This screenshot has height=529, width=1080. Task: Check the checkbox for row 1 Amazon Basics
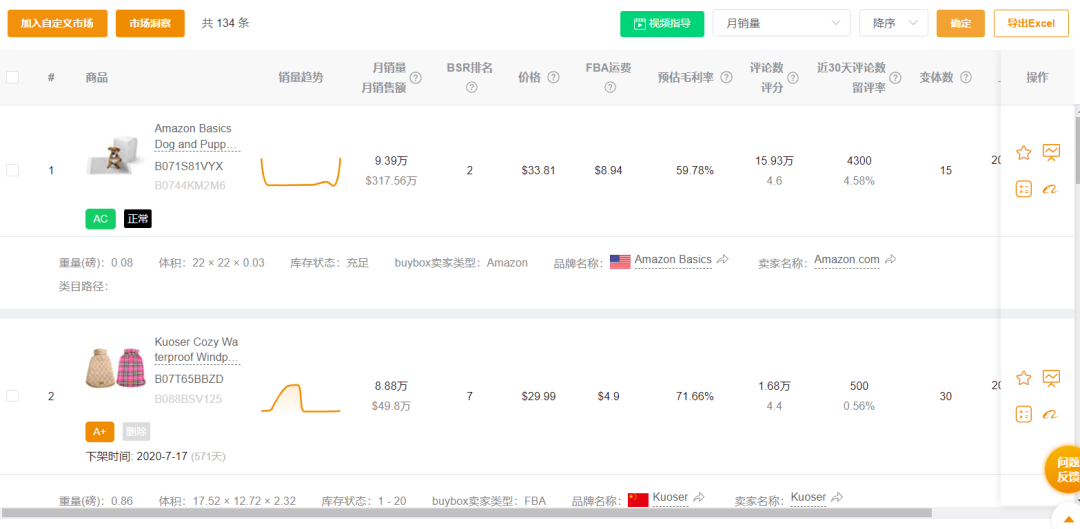[12, 170]
